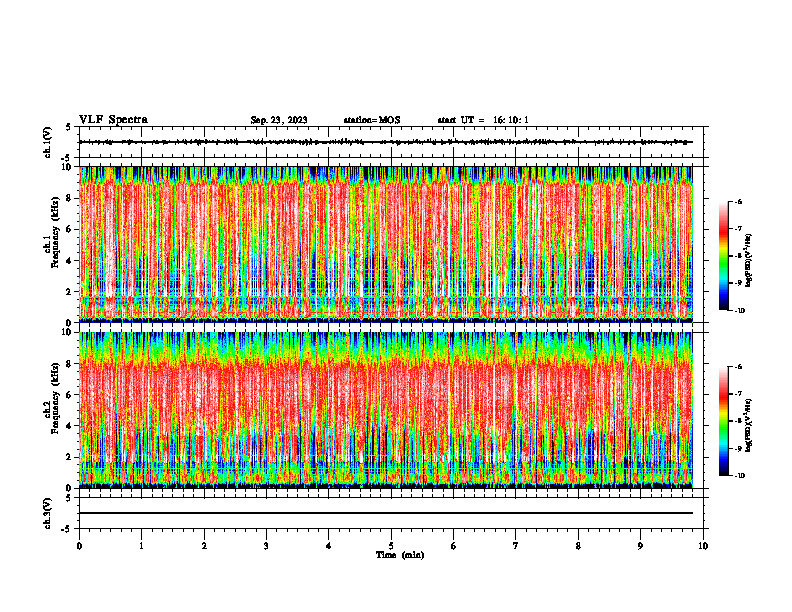Click time axis tick label "7"
The width and height of the screenshot is (792, 612).
516,546
